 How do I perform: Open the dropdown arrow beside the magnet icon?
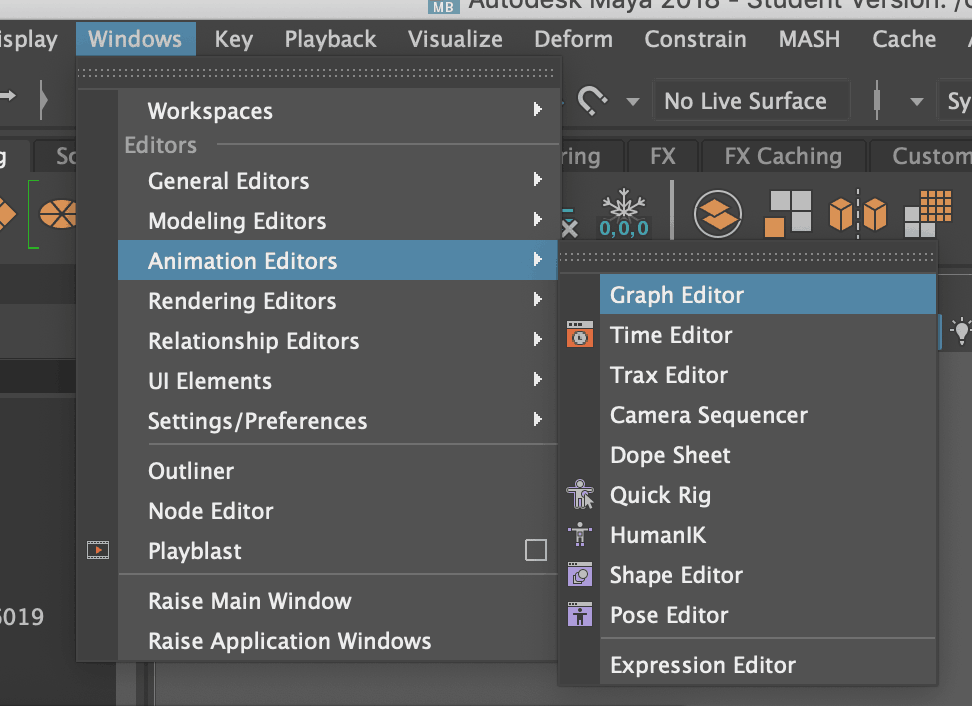click(x=632, y=101)
